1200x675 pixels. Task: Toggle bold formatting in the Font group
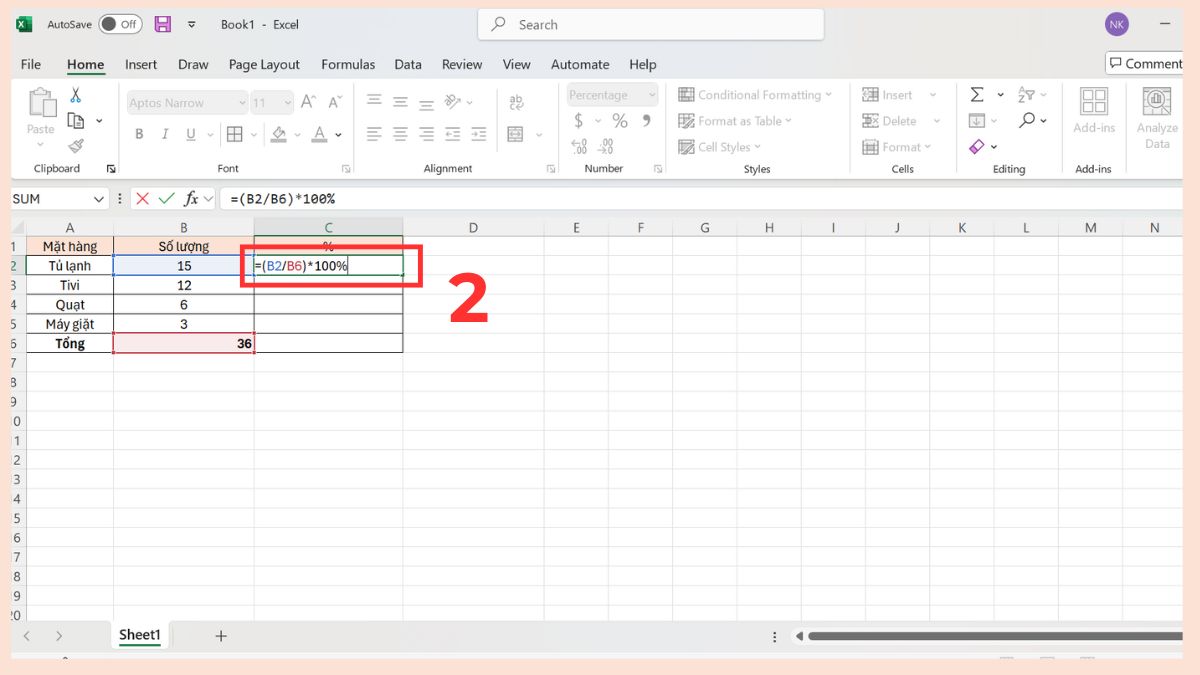[139, 133]
